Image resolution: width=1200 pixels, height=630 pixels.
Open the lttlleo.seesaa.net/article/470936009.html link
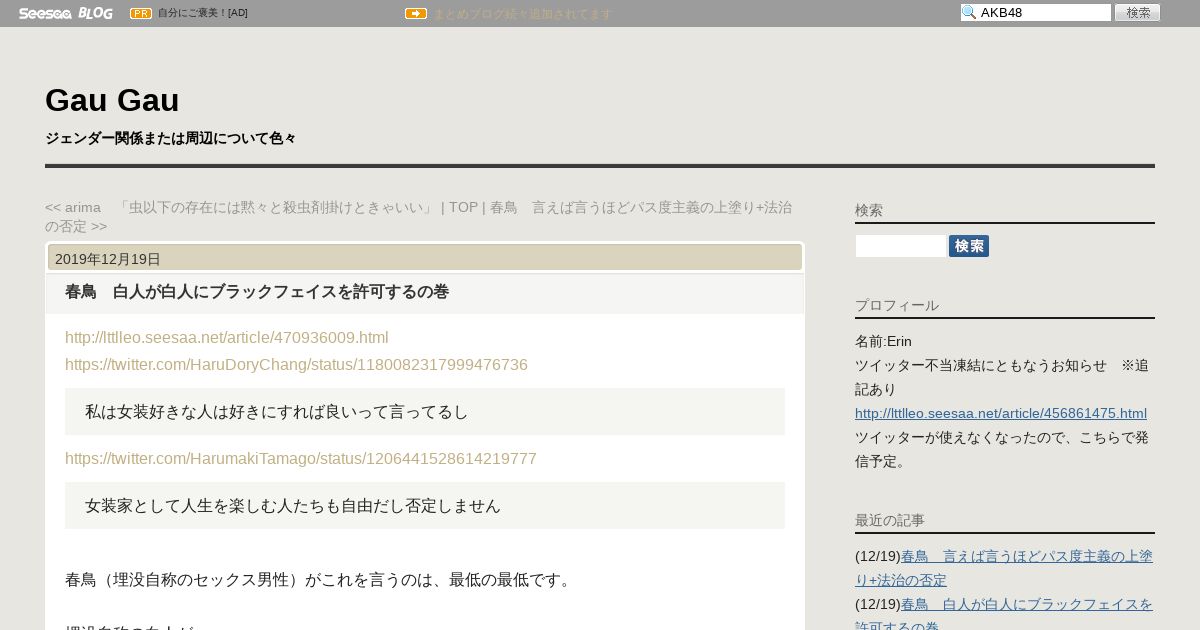(x=227, y=337)
